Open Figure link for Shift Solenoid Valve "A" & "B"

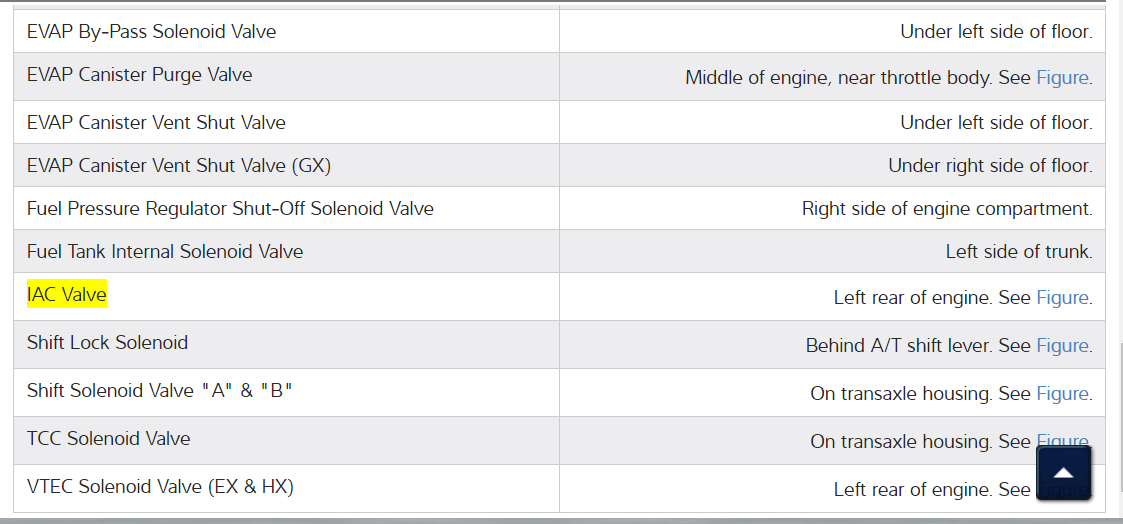[1061, 393]
